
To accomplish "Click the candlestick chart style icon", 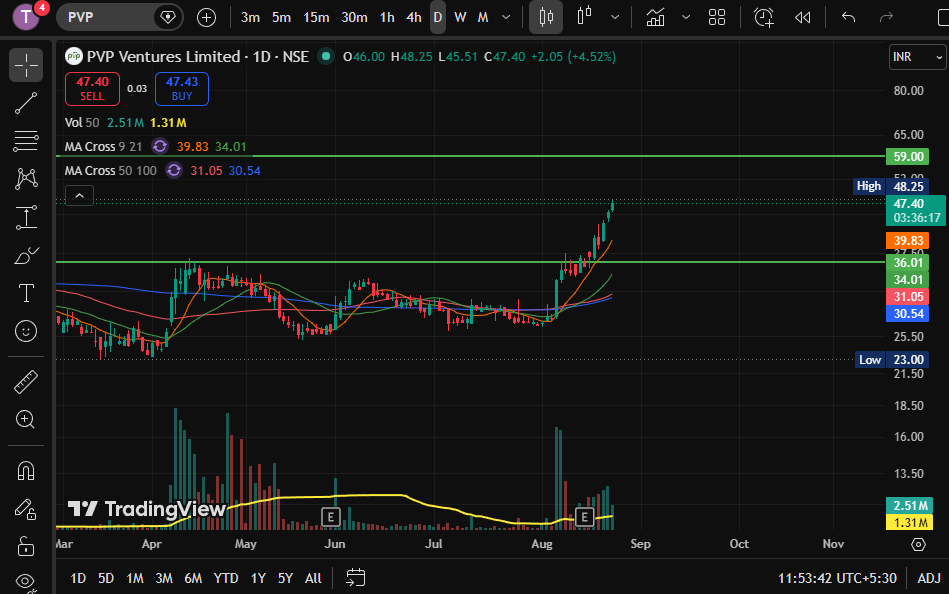I will click(546, 17).
